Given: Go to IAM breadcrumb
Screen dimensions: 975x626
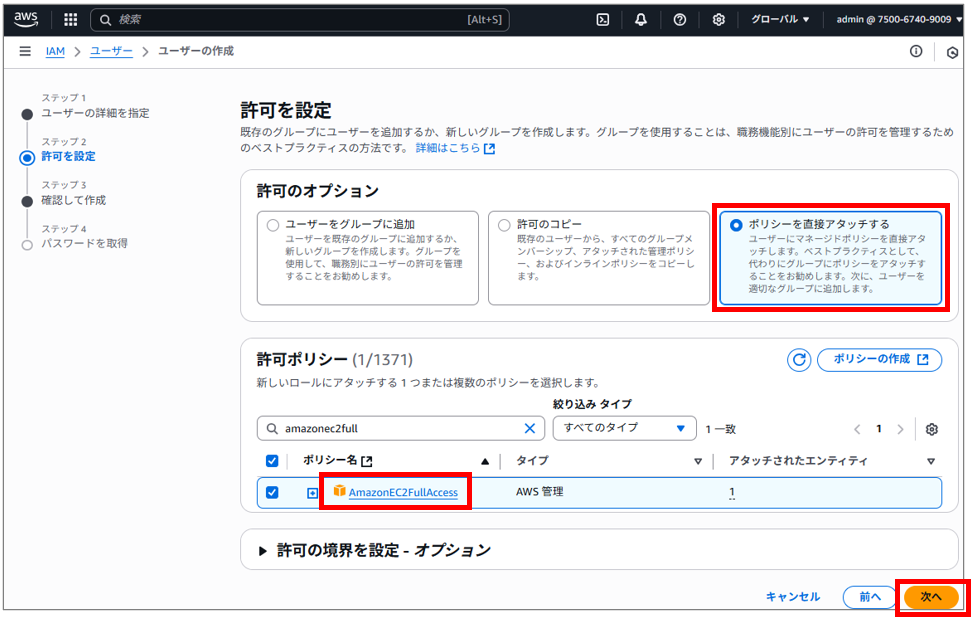Looking at the screenshot, I should coord(55,52).
